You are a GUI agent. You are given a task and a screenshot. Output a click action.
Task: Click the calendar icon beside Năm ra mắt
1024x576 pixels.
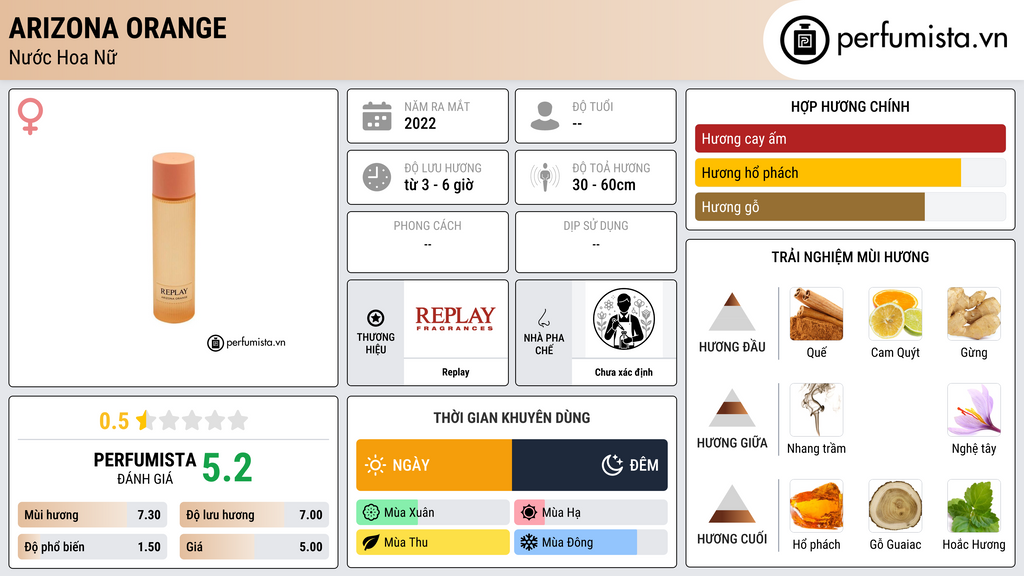click(x=377, y=116)
